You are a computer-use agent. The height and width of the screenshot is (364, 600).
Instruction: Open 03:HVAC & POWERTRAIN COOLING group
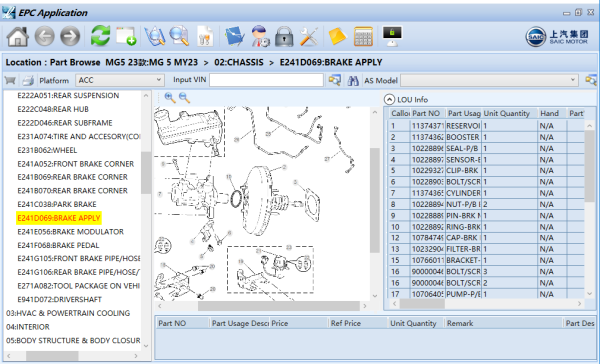(68, 313)
